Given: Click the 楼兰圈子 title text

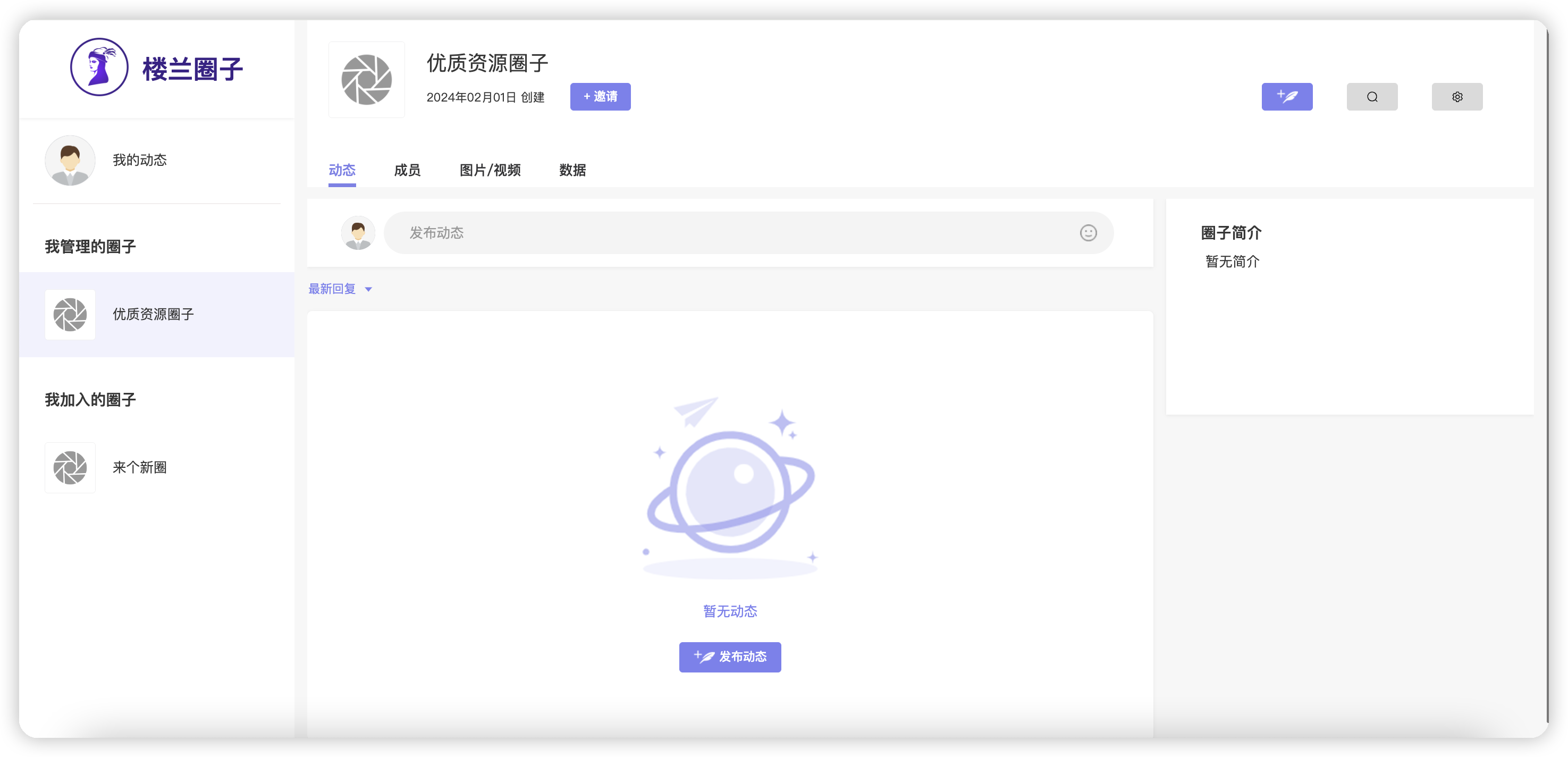Looking at the screenshot, I should pyautogui.click(x=193, y=69).
